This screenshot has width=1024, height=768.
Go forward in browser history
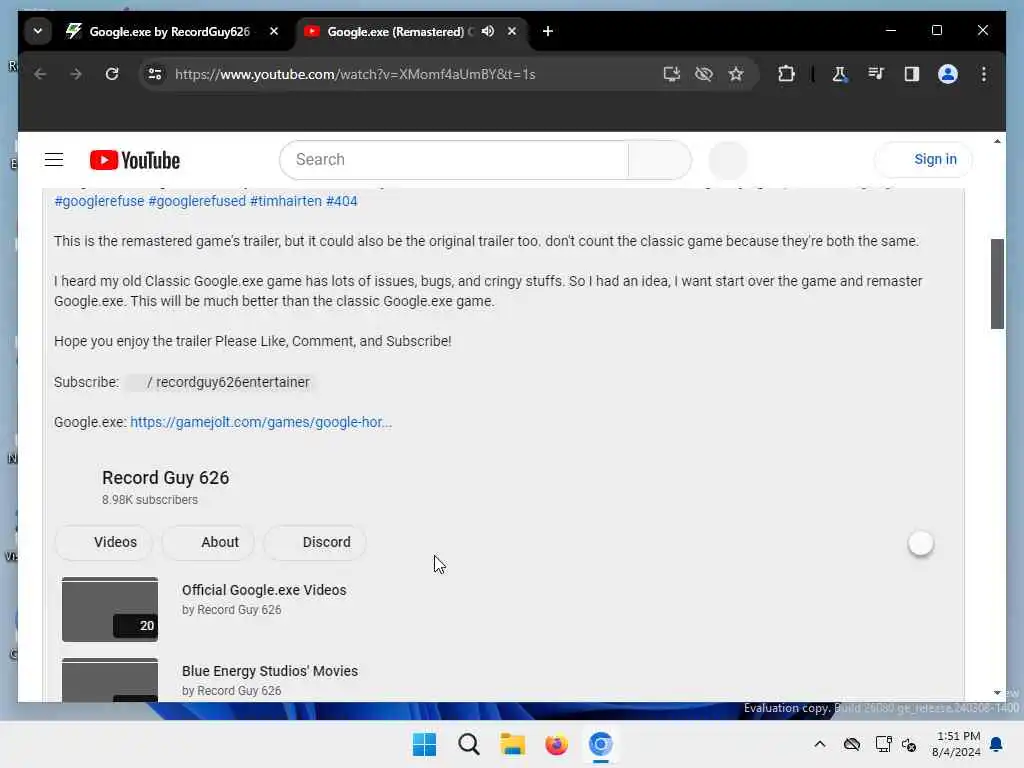point(76,74)
